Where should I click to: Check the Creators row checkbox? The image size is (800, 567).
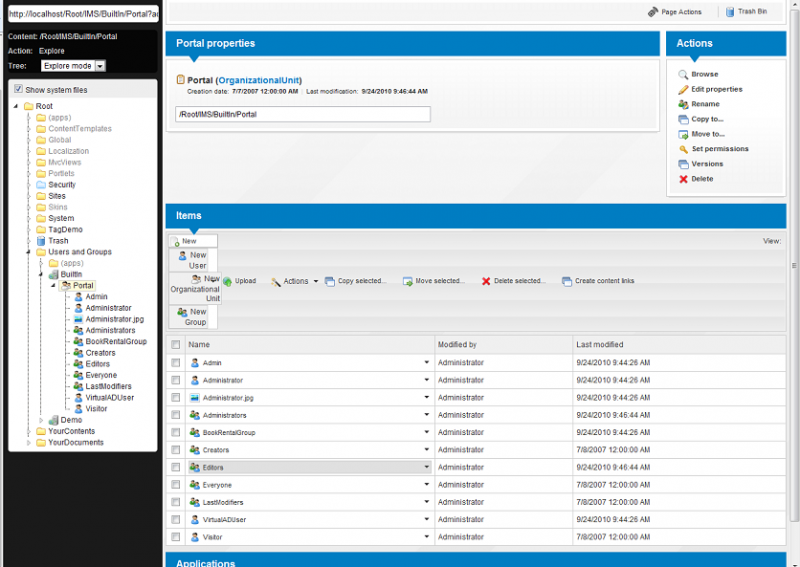pos(176,450)
